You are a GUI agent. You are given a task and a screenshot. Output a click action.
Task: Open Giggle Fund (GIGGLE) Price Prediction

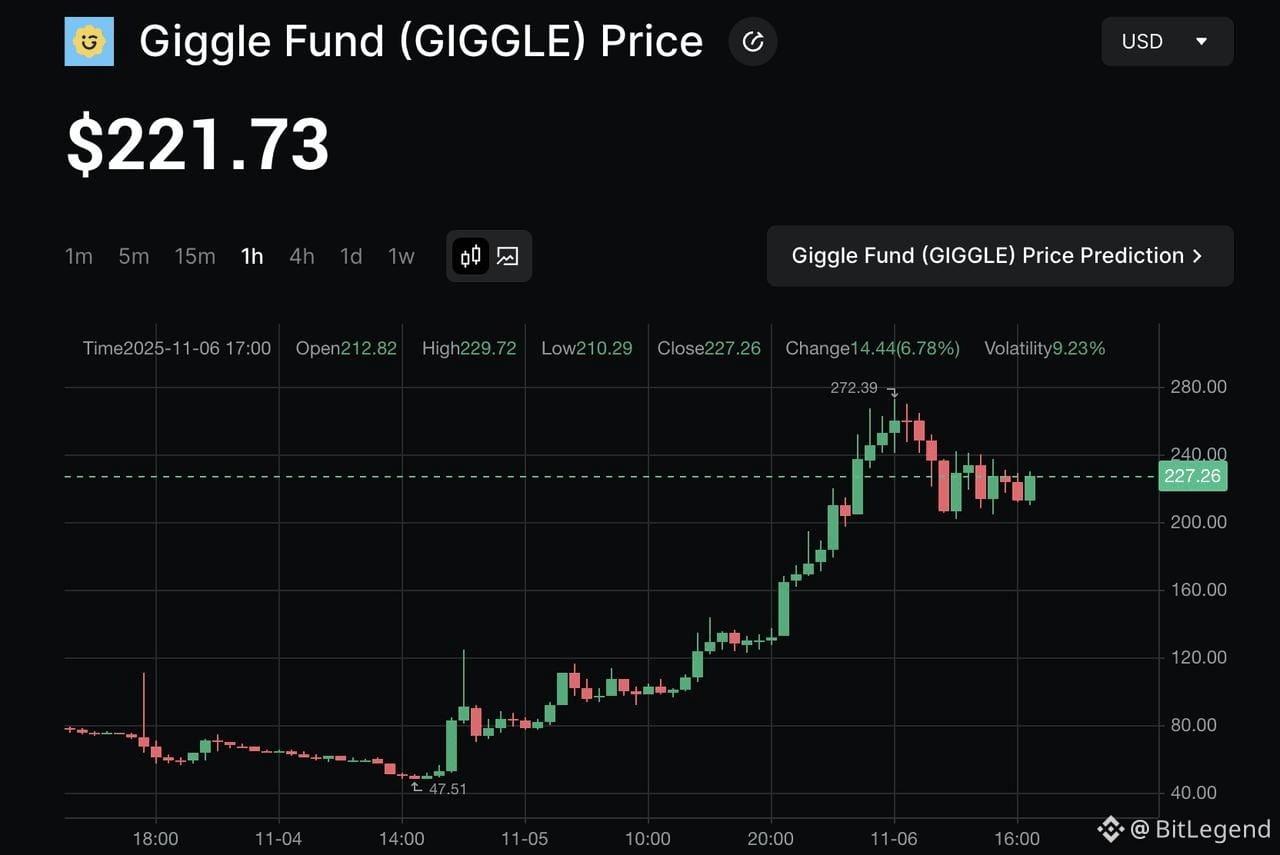pyautogui.click(x=1000, y=256)
